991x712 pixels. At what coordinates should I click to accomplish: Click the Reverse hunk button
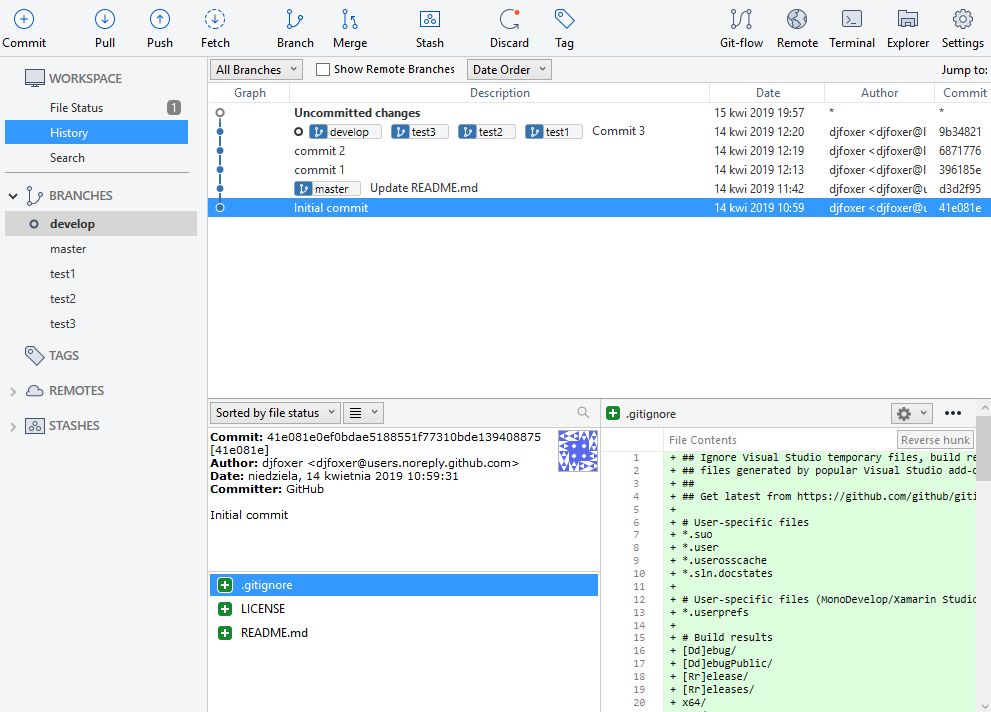[934, 440]
